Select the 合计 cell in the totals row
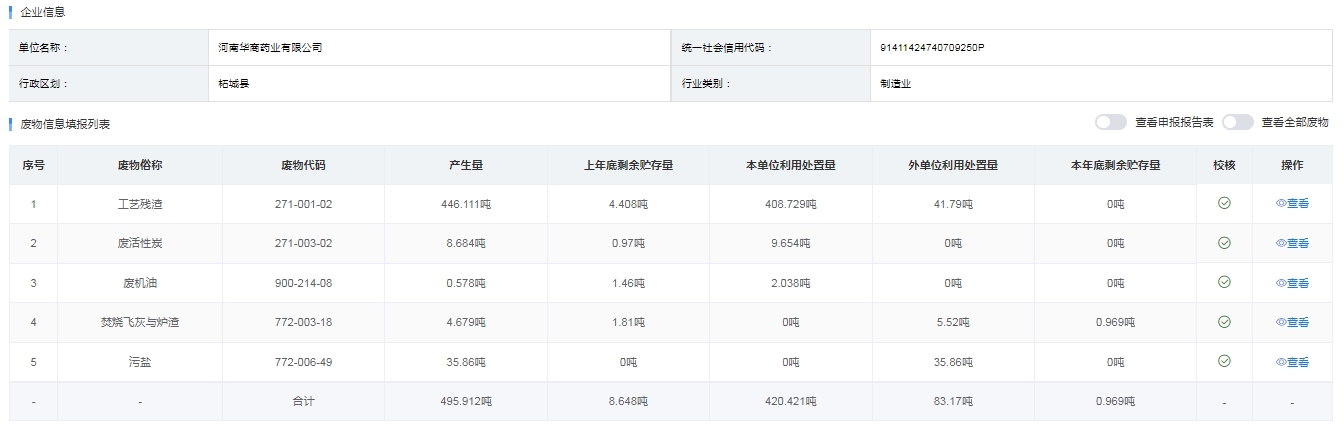 [x=303, y=401]
